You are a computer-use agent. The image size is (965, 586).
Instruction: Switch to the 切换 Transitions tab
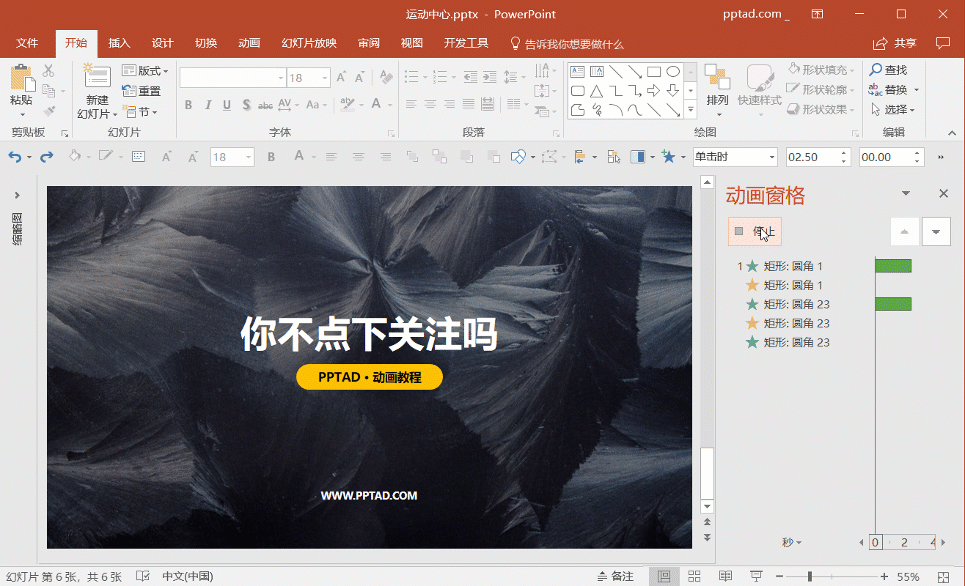(206, 43)
